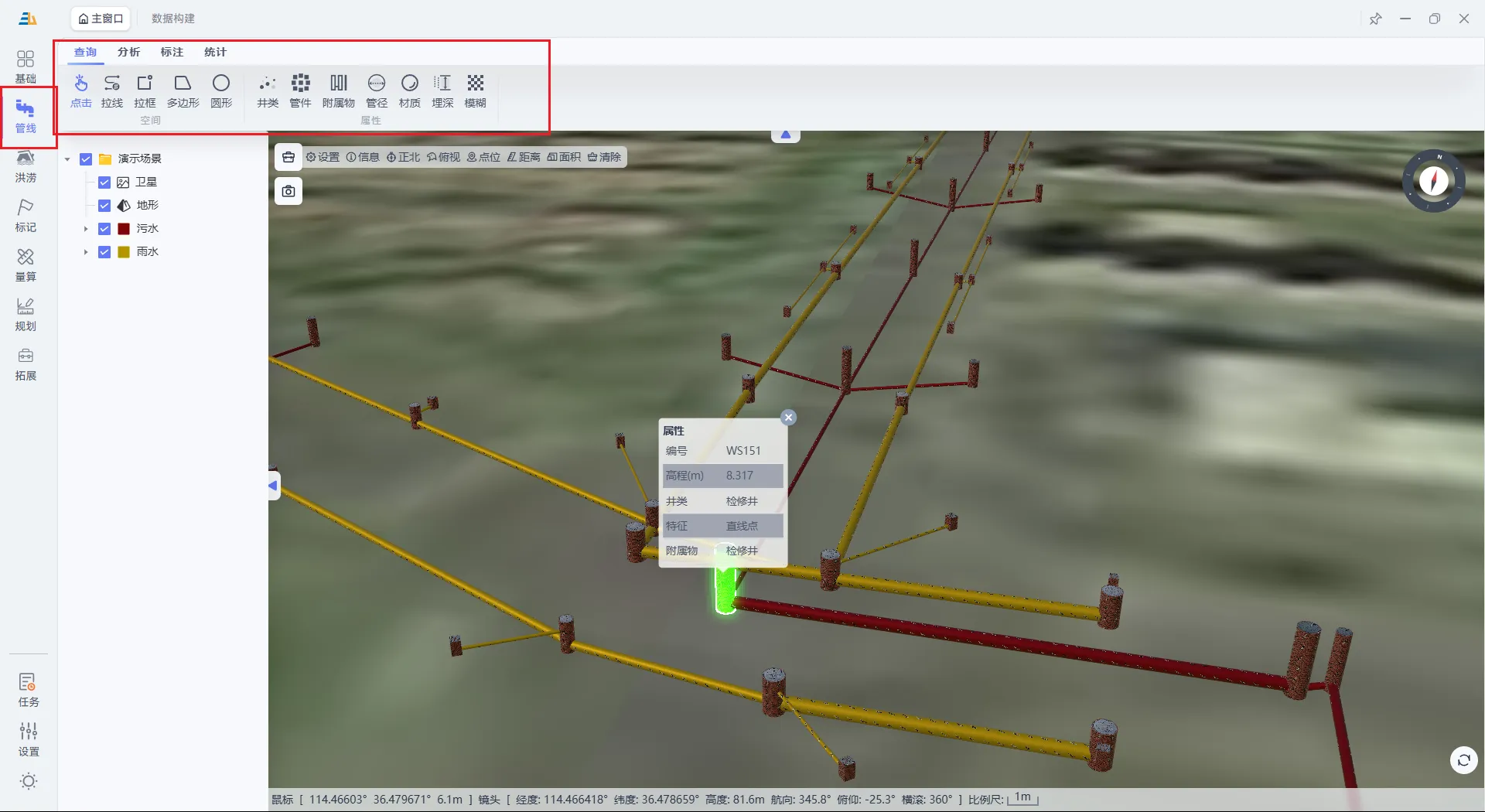This screenshot has height=812, width=1485.
Task: Toggle the 卫星 layer checkbox
Action: [104, 183]
